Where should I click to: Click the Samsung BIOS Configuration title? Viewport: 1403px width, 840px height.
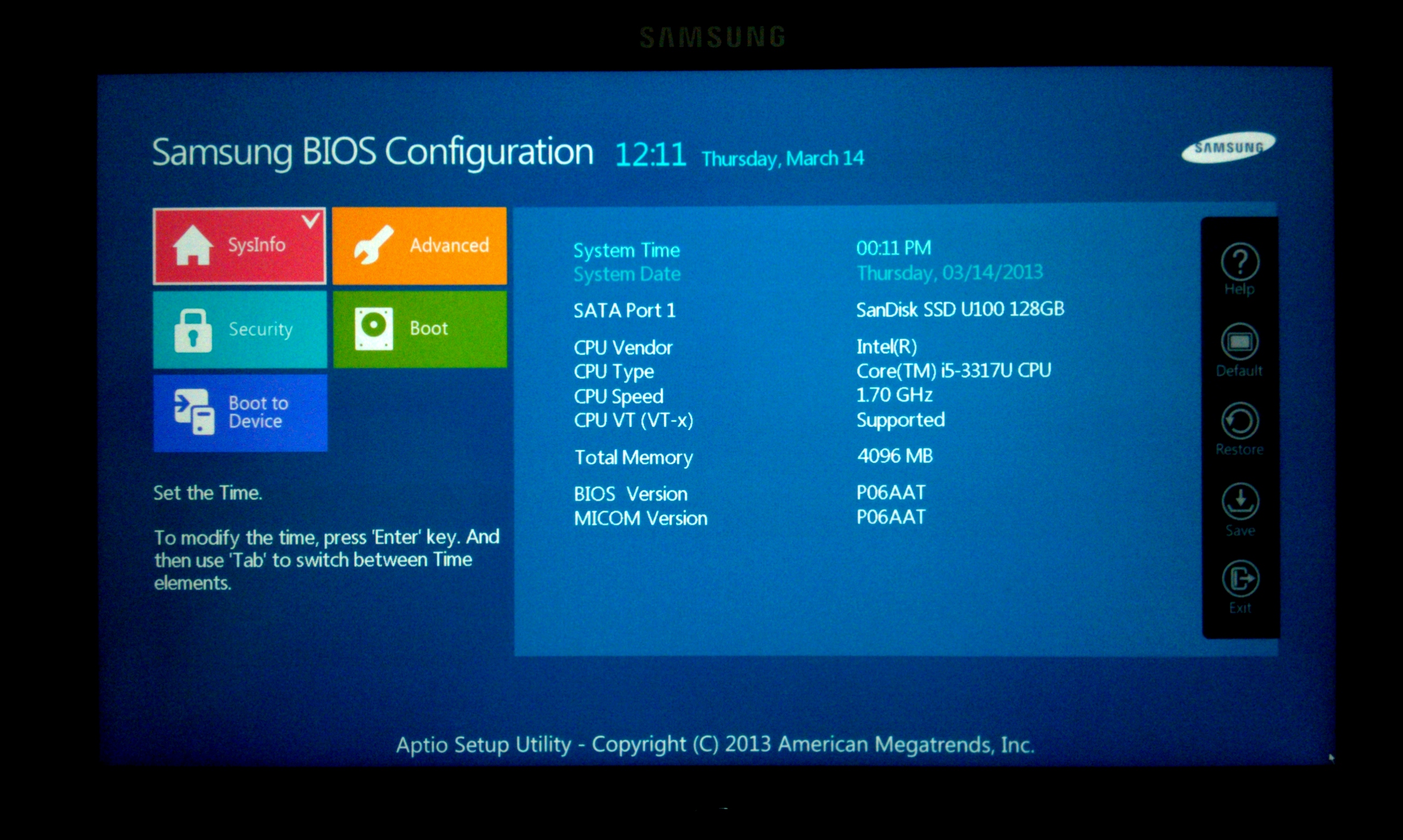coord(372,152)
